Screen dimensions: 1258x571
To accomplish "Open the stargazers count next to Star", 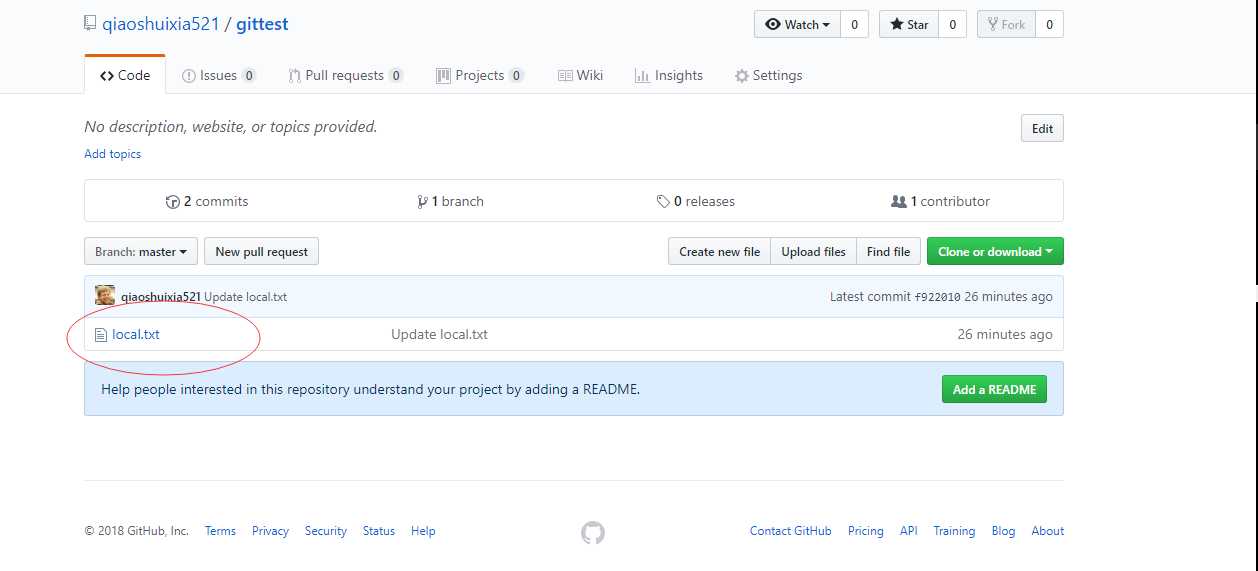I will click(952, 25).
